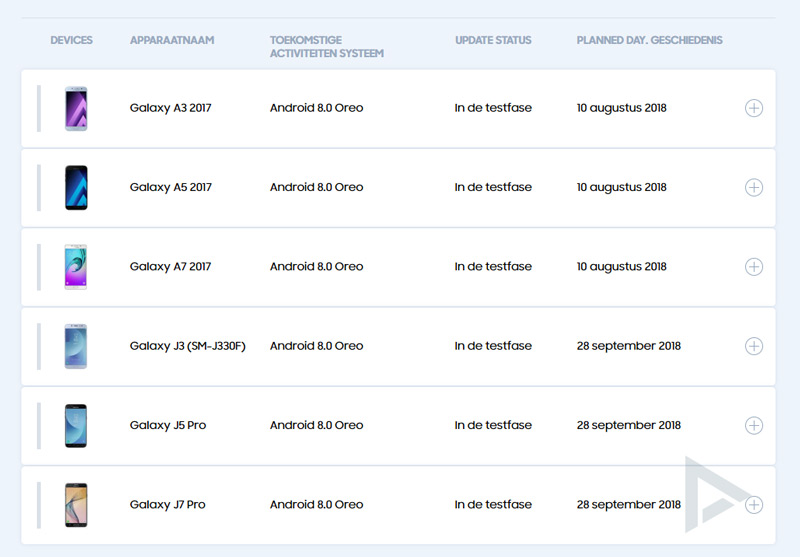Screen dimensions: 800x557
Task: Click Android 8.0 Oreo in Galaxy J7 Pro row
Action: point(316,504)
